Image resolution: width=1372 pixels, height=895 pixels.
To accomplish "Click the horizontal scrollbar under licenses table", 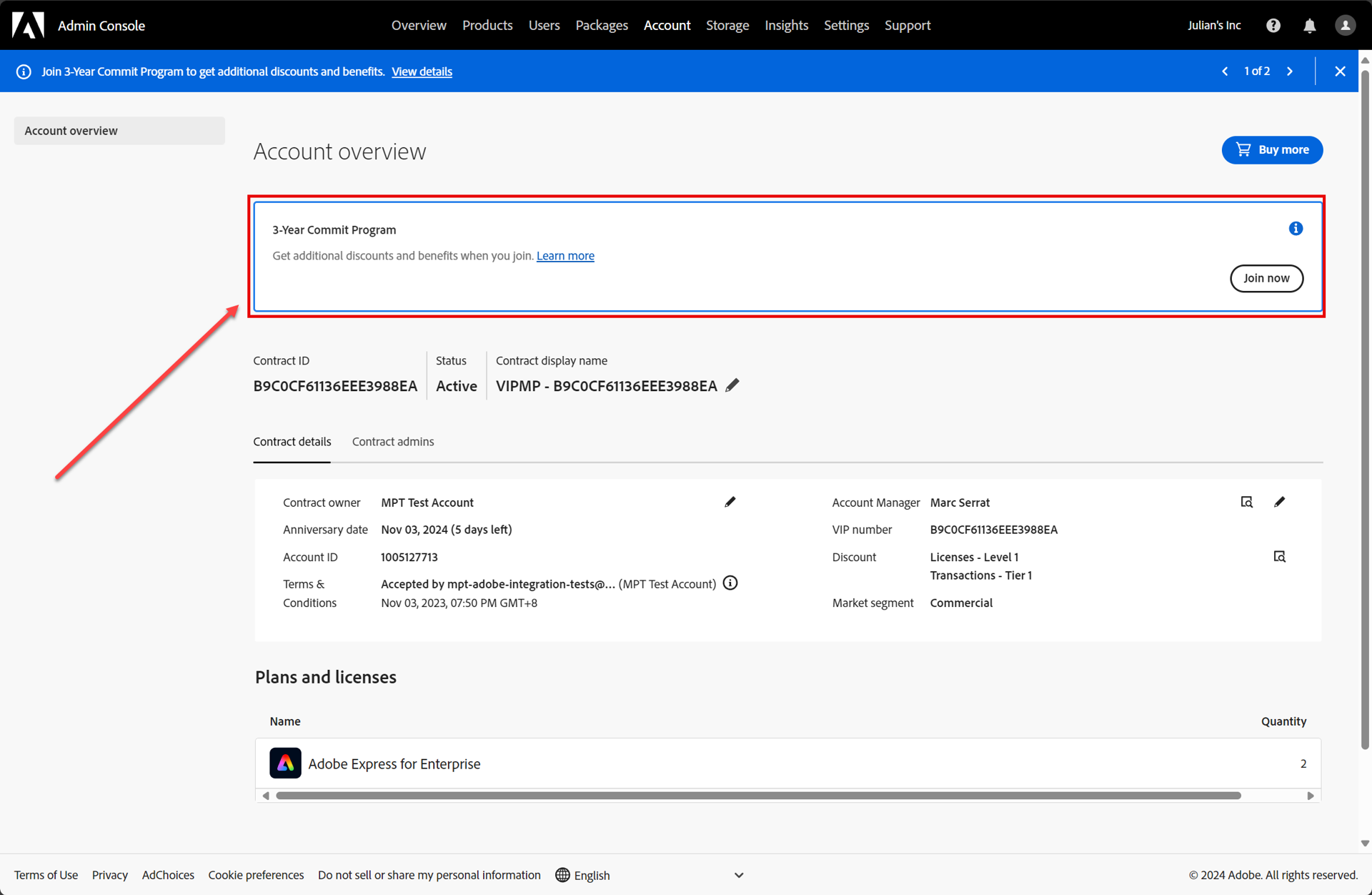I will (757, 796).
